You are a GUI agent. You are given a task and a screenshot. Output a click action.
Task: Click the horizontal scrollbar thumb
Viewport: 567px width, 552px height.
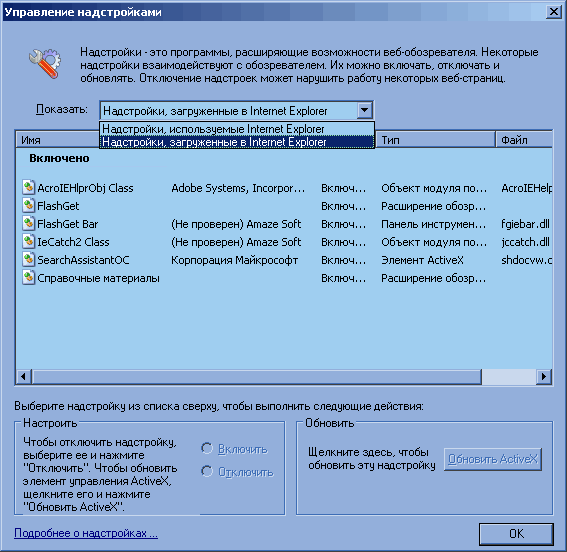[x=257, y=377]
